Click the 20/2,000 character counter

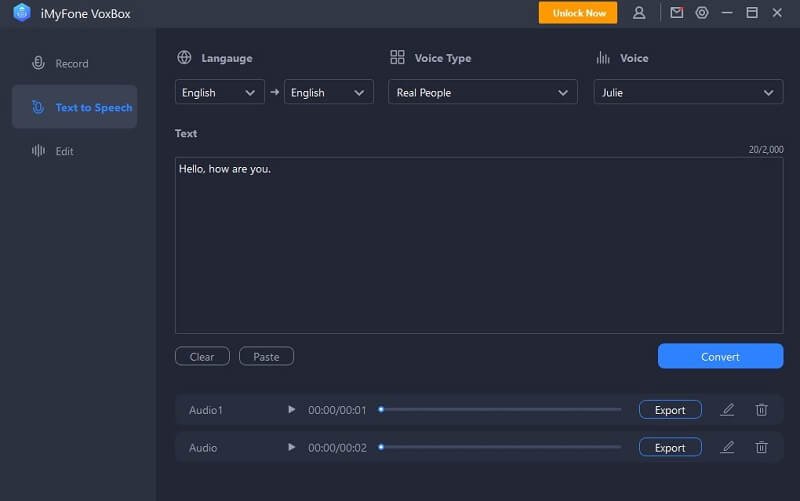[x=766, y=149]
